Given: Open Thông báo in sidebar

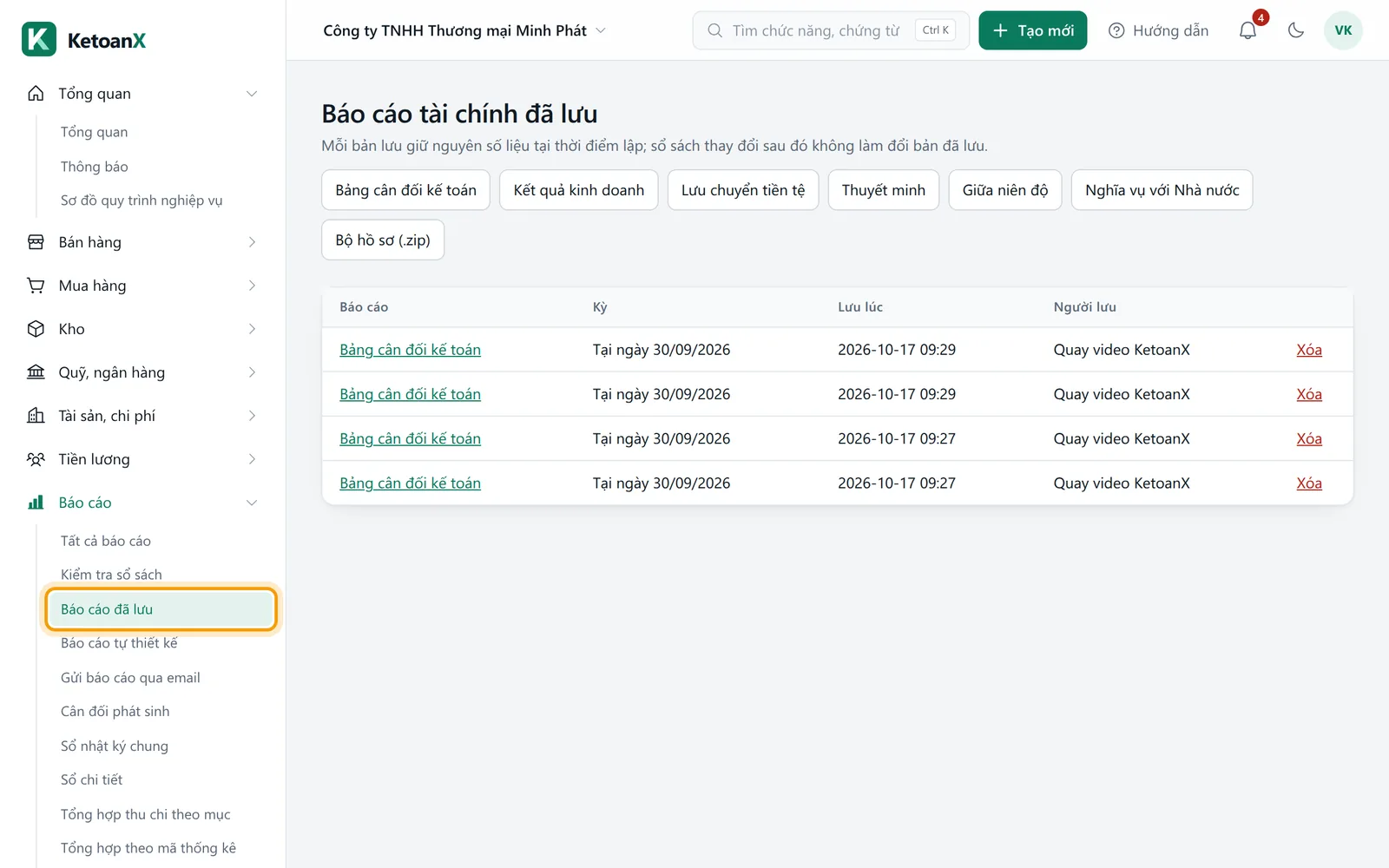Looking at the screenshot, I should pos(94,167).
